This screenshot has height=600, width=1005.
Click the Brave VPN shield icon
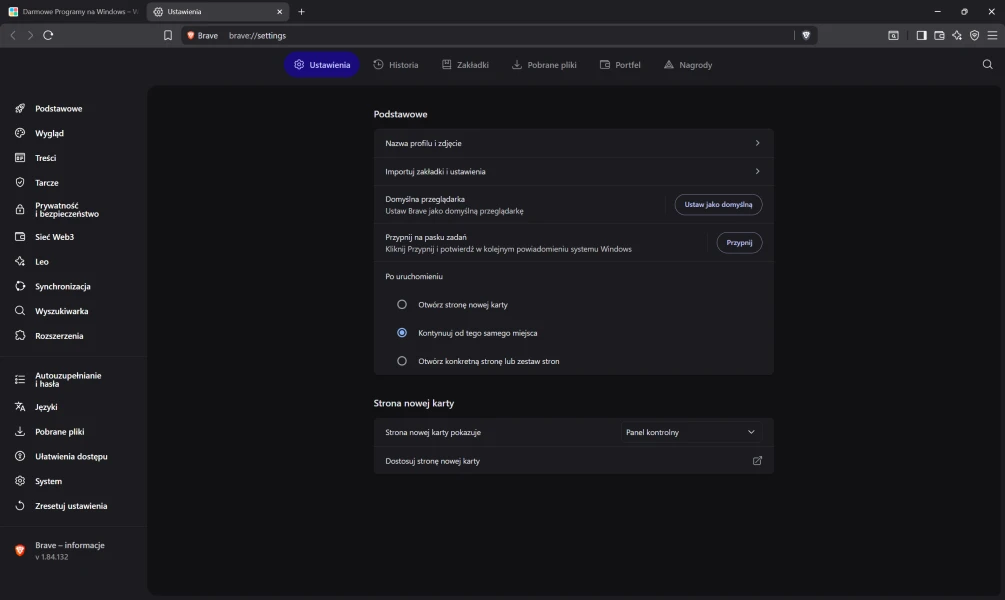974,35
